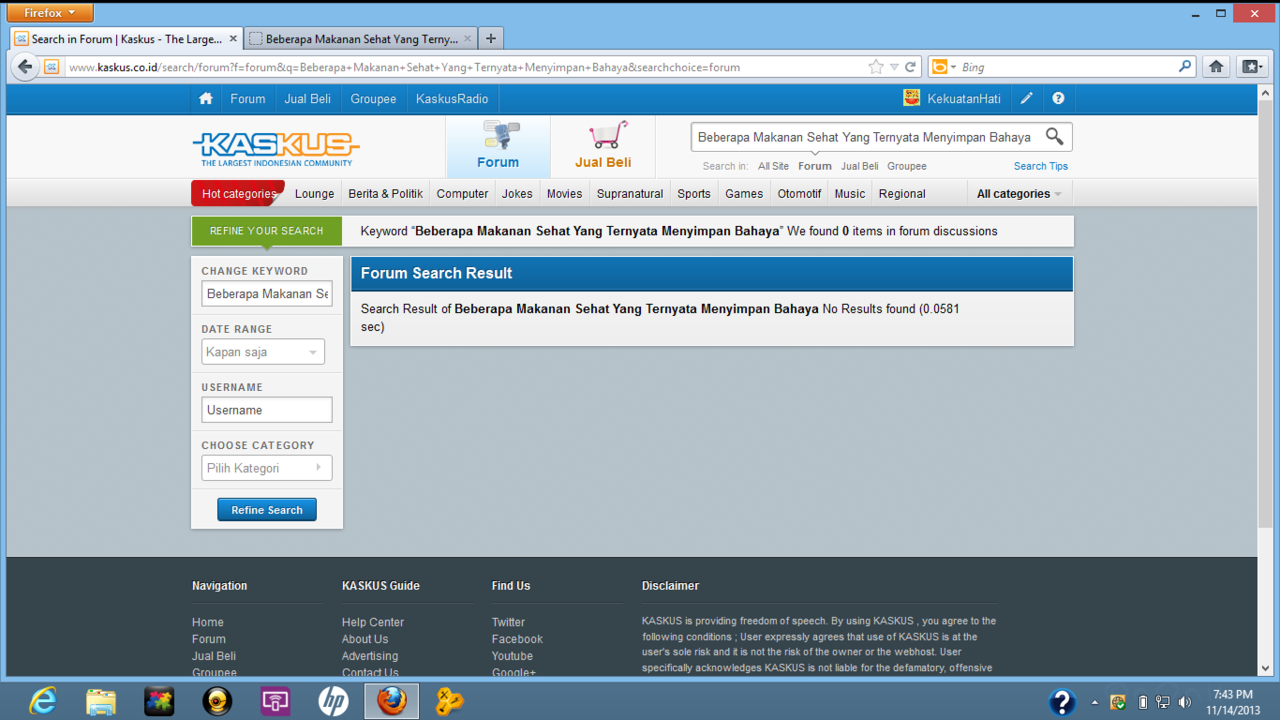
Task: Open Jual Beli in top navigation
Action: pos(308,99)
